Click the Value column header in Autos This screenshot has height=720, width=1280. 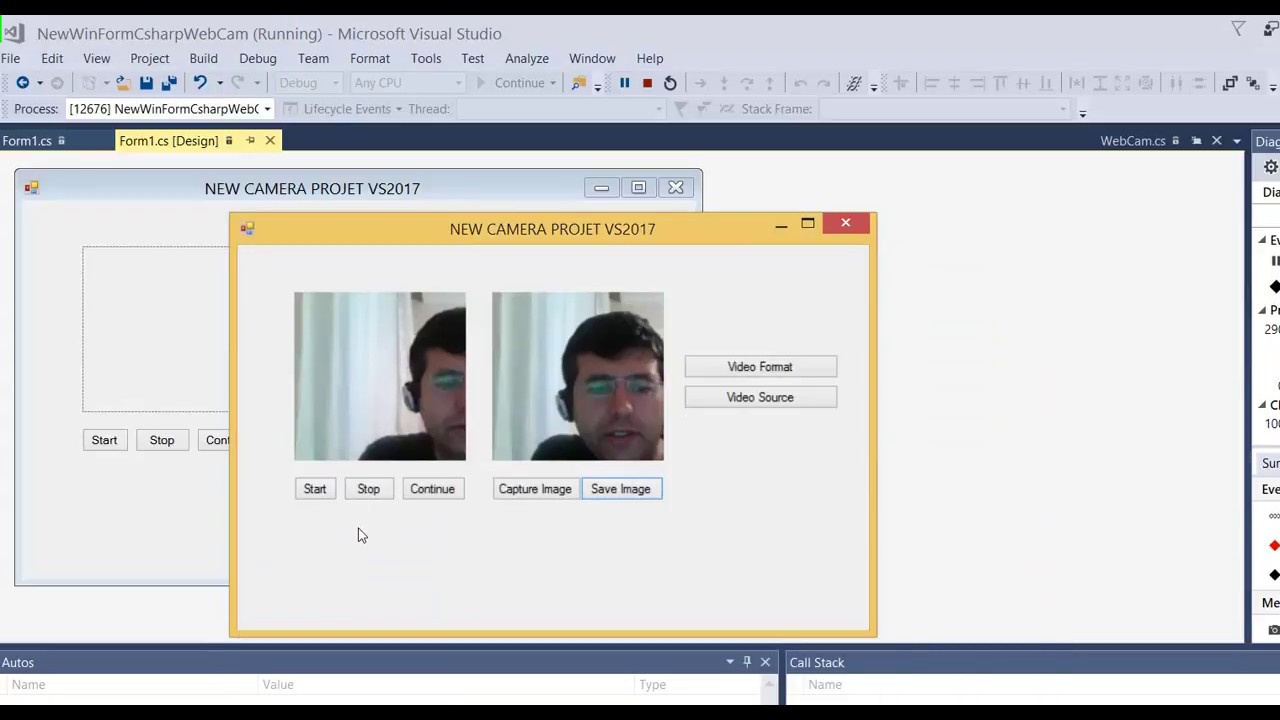point(278,685)
